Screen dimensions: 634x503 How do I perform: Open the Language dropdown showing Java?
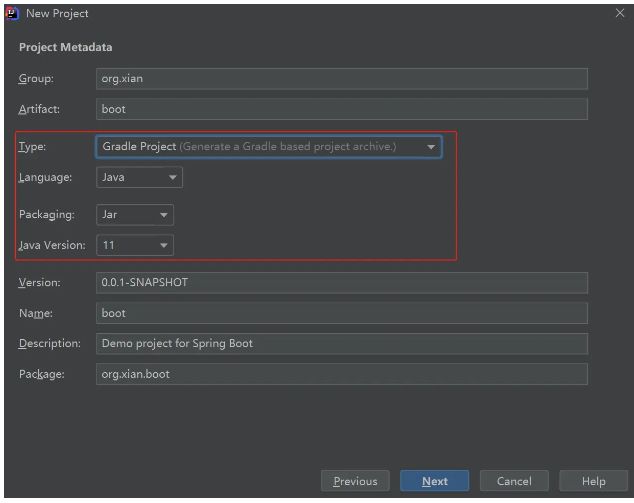139,177
